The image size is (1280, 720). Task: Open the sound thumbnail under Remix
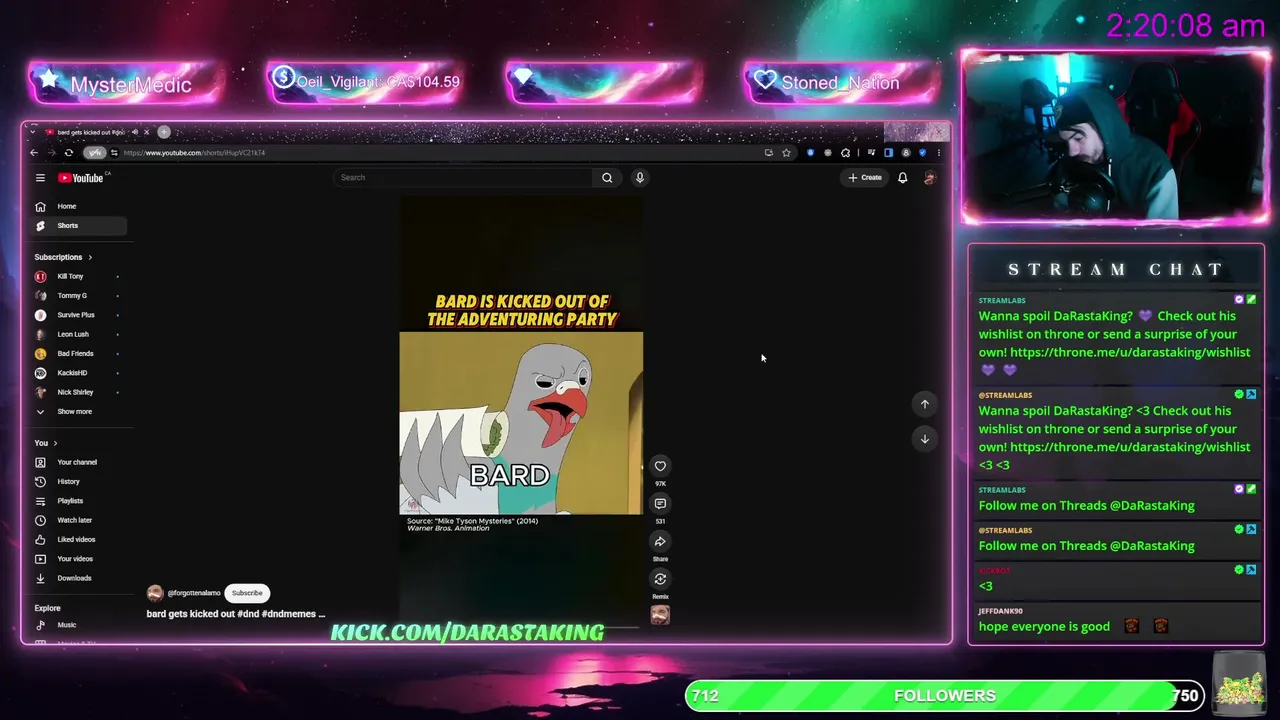pos(660,615)
